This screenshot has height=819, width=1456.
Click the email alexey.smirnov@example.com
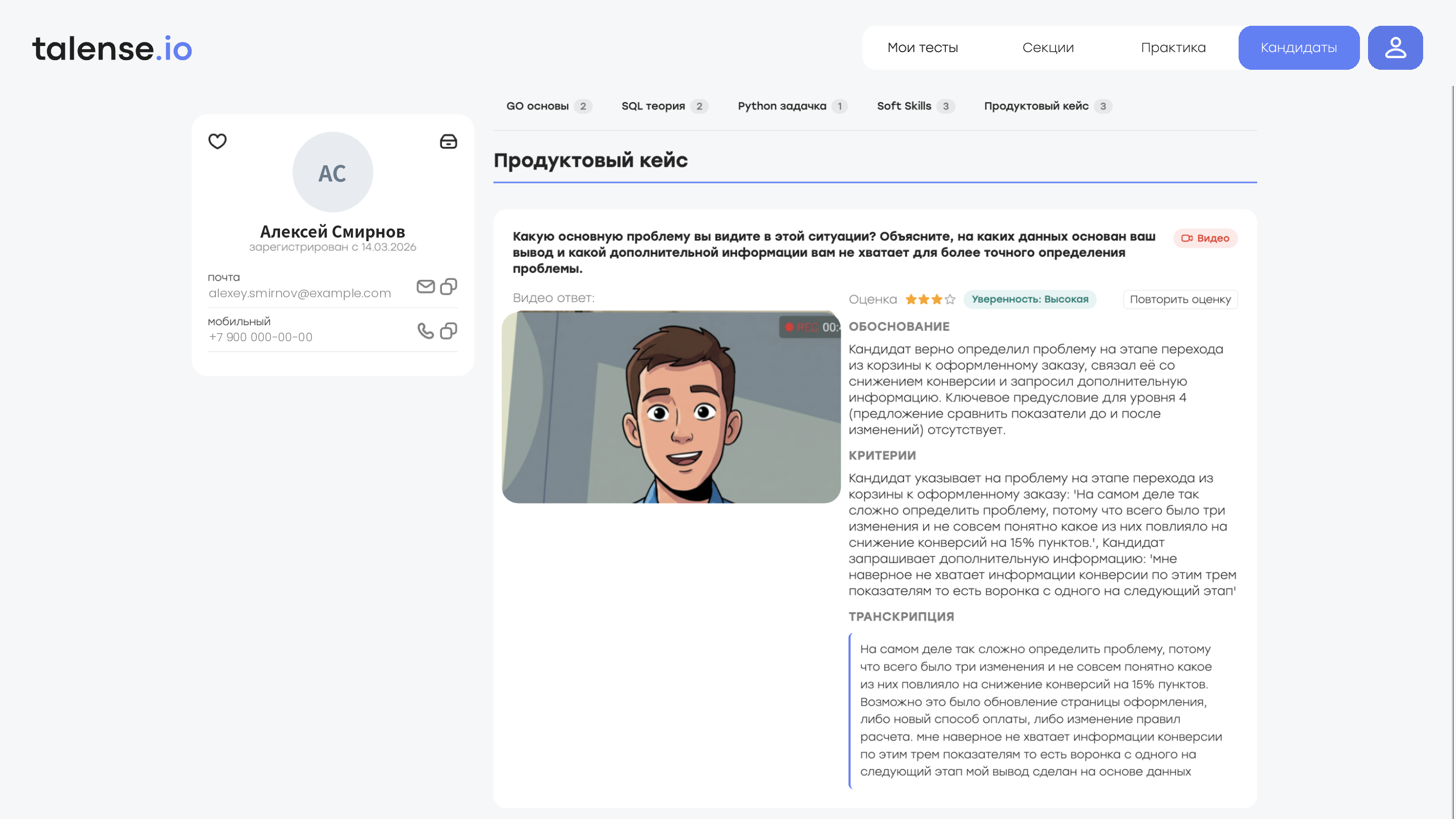click(300, 293)
